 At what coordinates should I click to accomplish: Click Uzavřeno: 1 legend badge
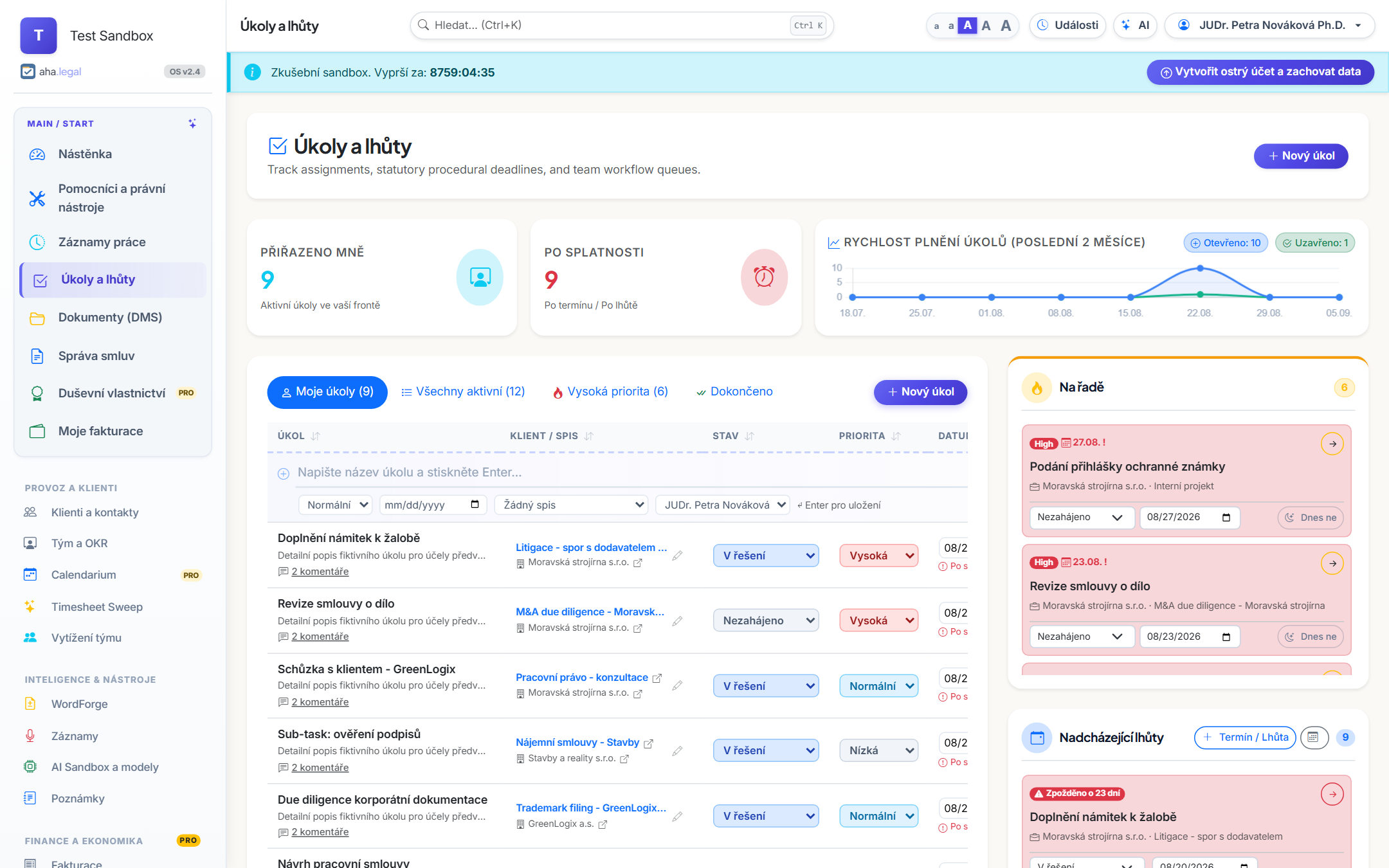tap(1315, 242)
